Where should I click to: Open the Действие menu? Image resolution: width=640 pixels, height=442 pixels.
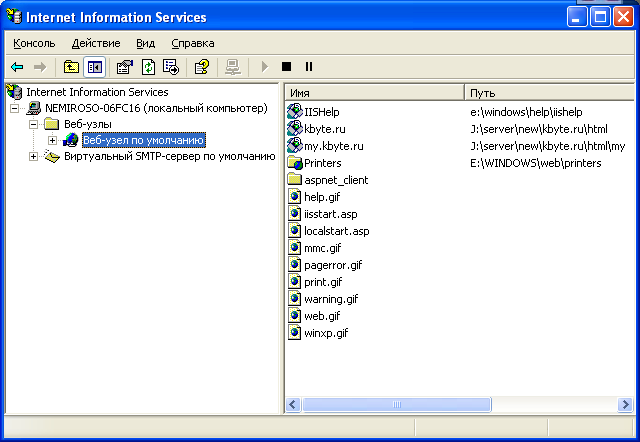(96, 43)
